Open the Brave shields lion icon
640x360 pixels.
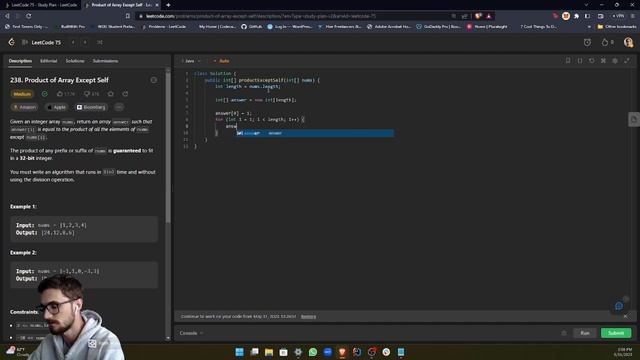(478, 16)
